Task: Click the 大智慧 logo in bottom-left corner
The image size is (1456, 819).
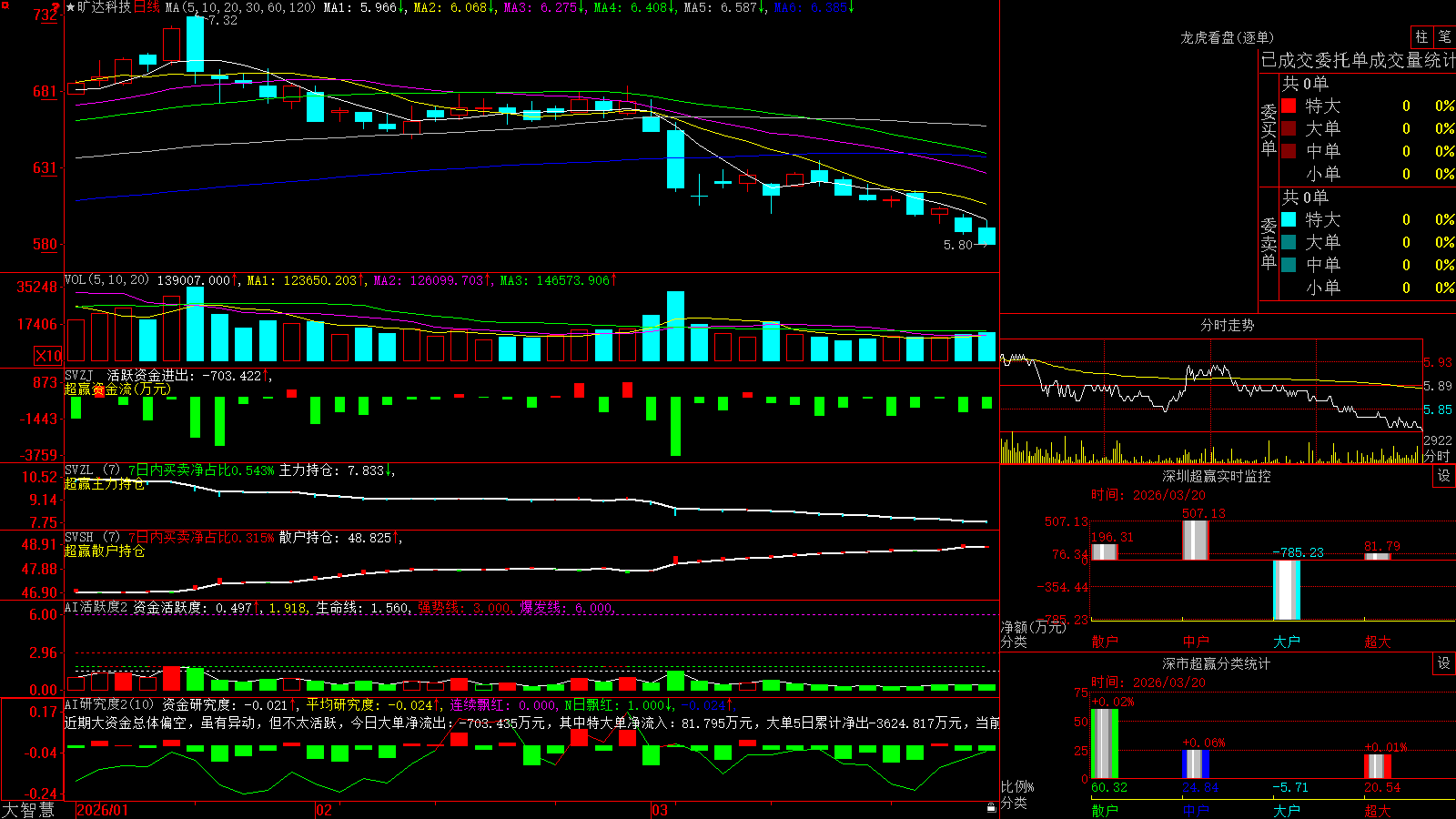Action: click(28, 810)
